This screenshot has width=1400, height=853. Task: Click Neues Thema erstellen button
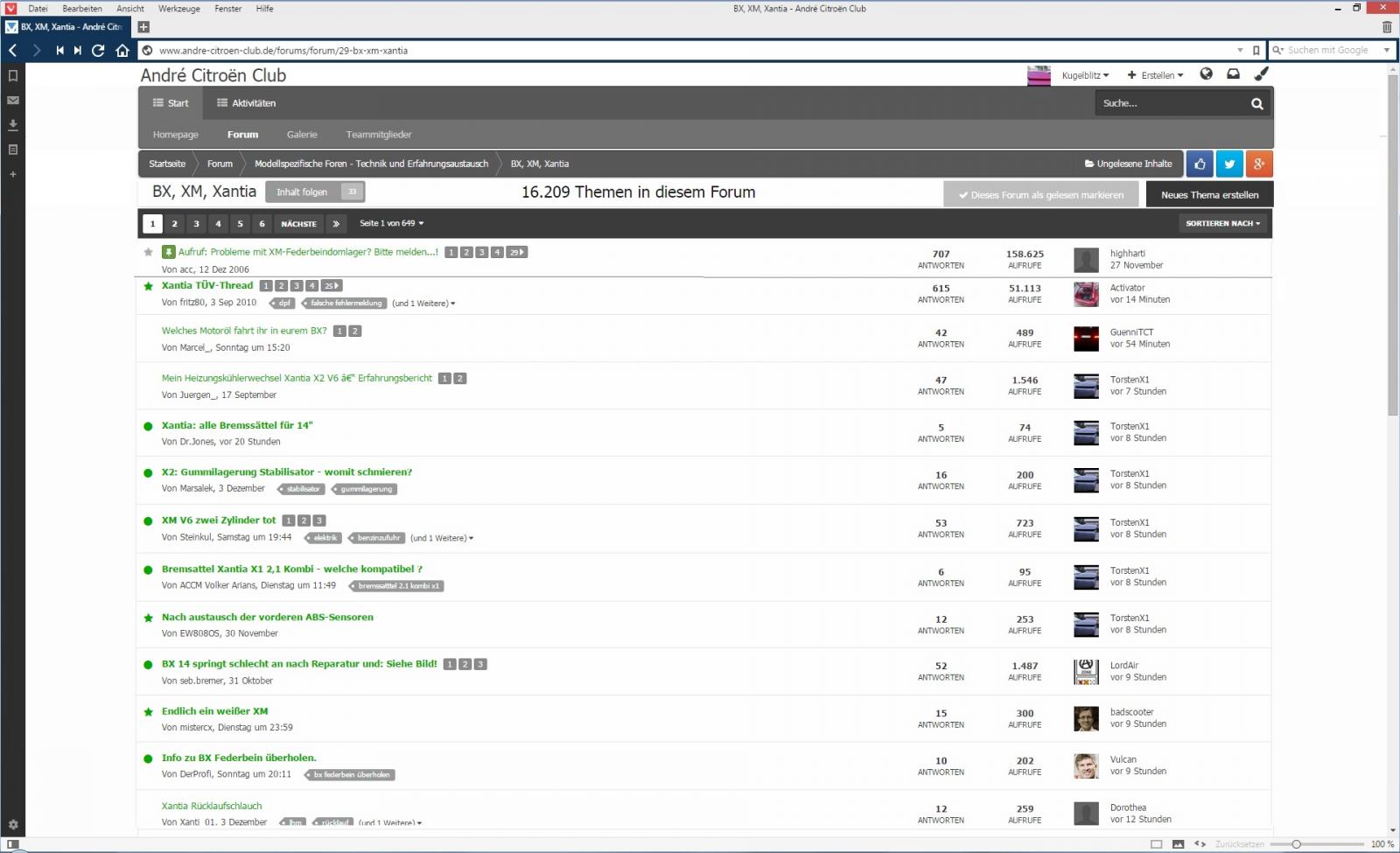1209,195
